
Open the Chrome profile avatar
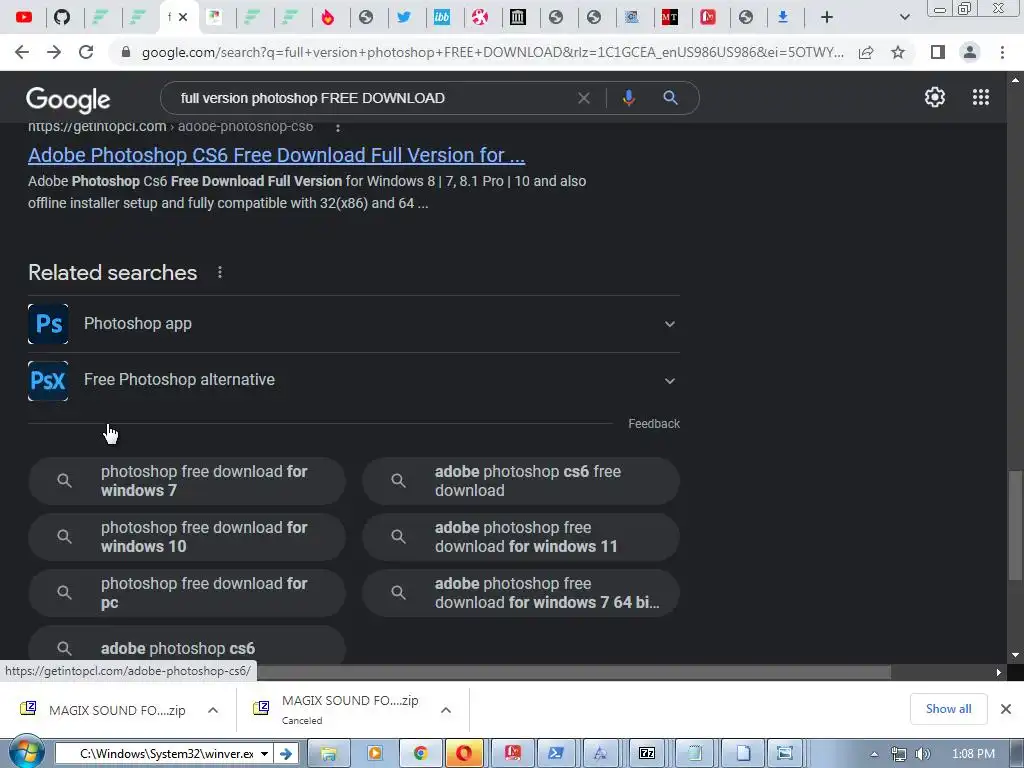coord(970,52)
